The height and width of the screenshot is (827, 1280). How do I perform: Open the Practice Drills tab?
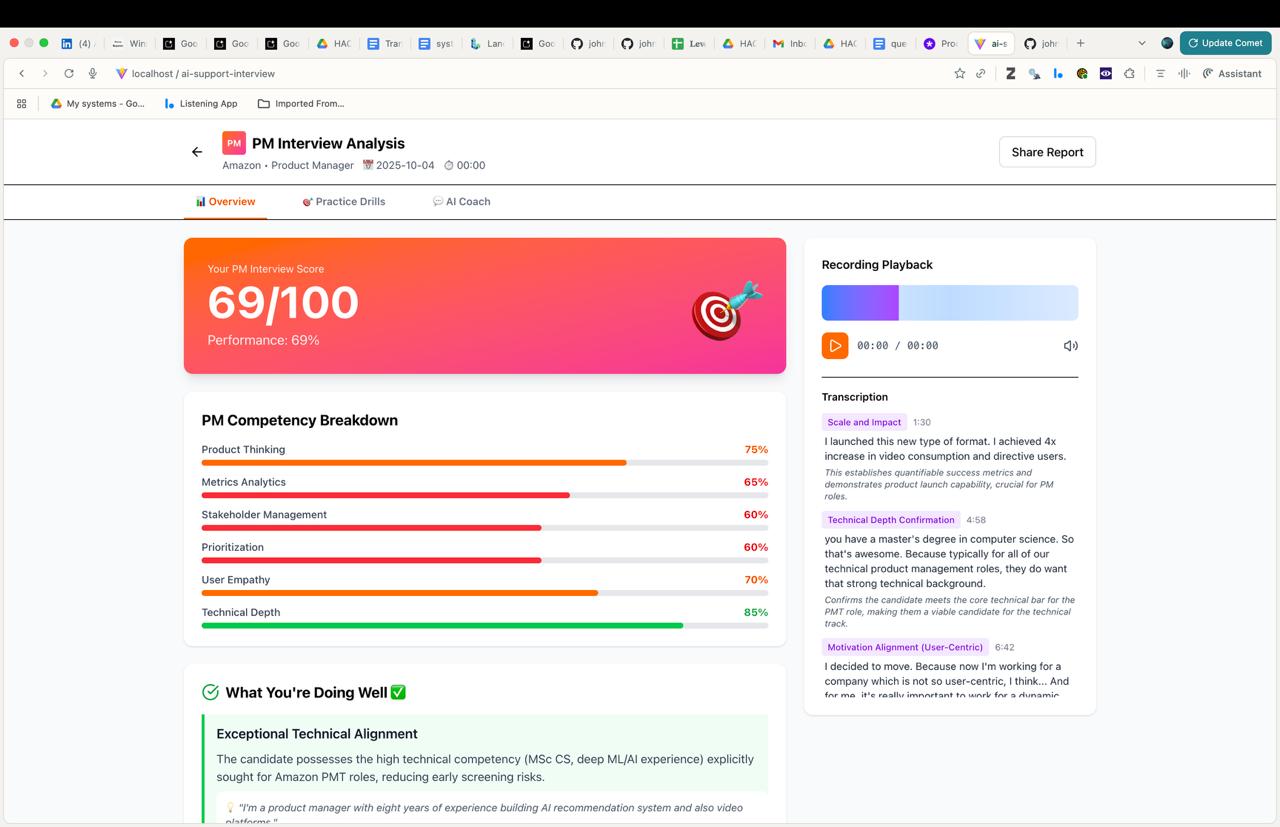pyautogui.click(x=344, y=201)
